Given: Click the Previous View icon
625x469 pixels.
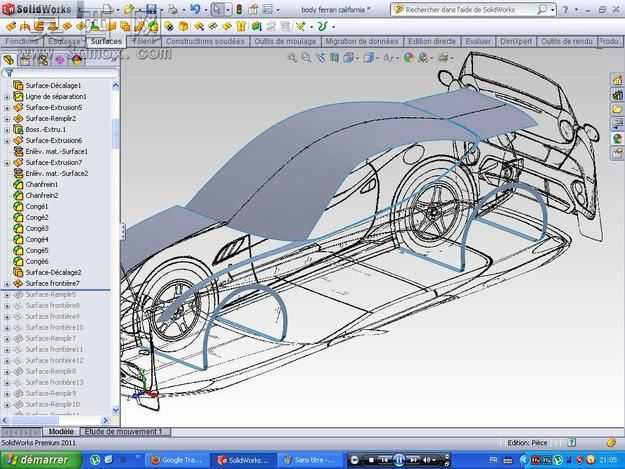Looking at the screenshot, I should (x=321, y=58).
